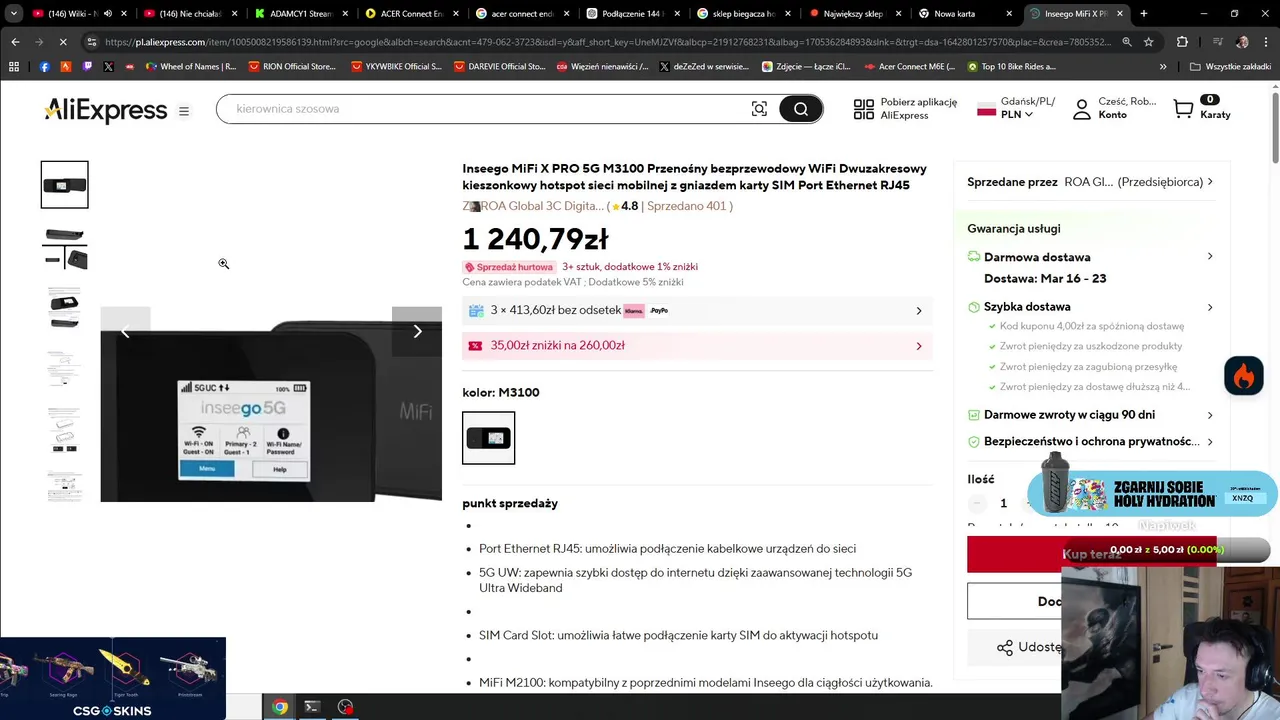Open image search camera icon
The width and height of the screenshot is (1280, 720).
(759, 109)
